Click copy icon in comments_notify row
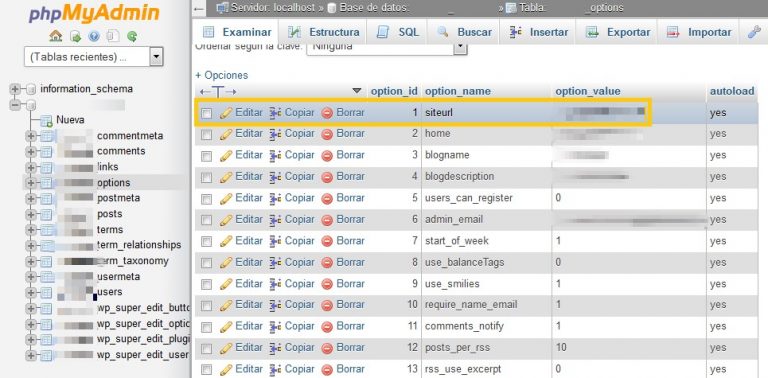This screenshot has height=378, width=768. tap(275, 327)
